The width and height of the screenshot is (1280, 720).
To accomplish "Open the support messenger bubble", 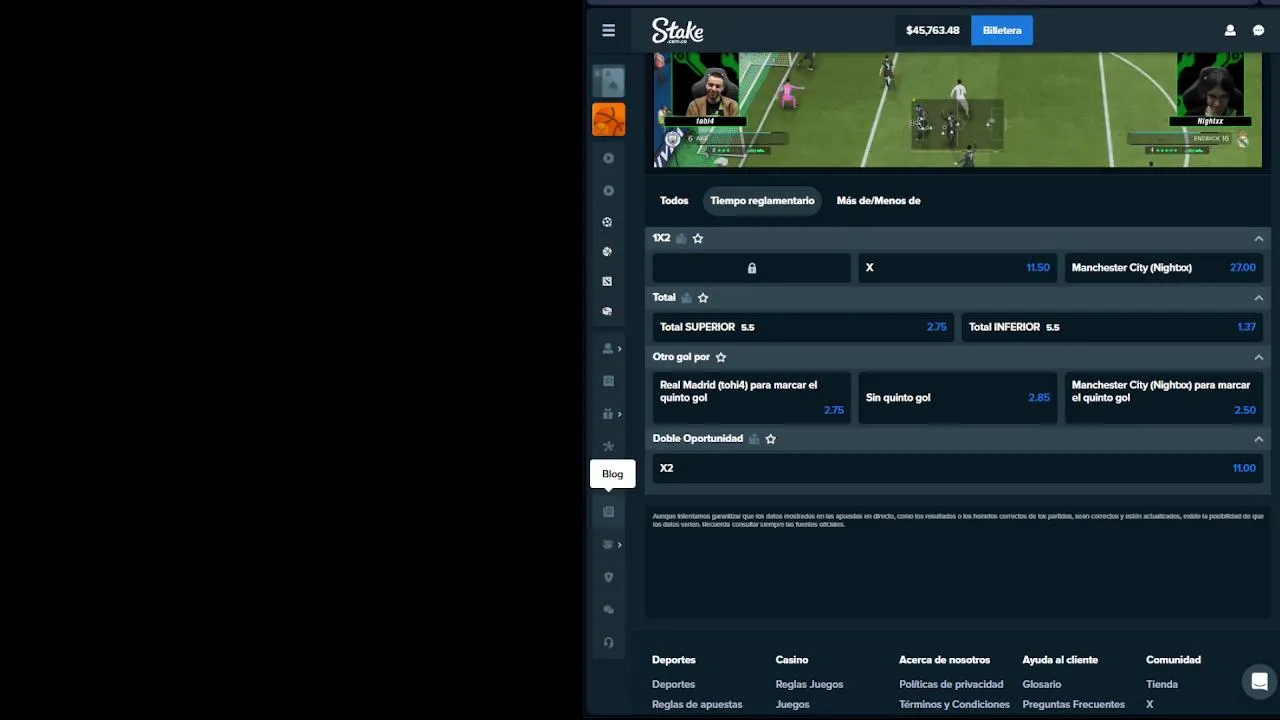I will [x=1259, y=682].
